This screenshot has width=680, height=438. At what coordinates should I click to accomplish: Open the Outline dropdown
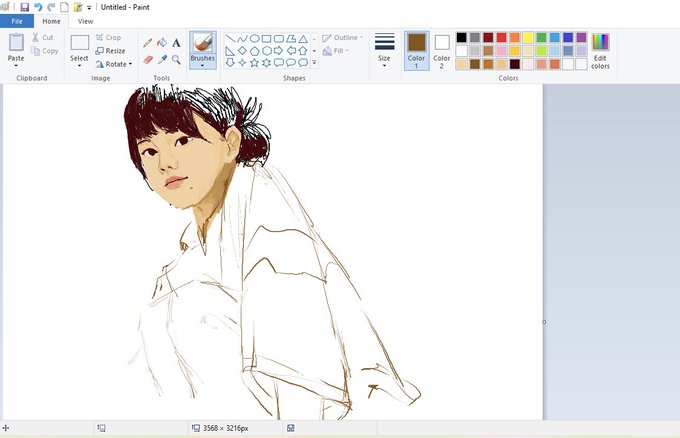pos(343,38)
